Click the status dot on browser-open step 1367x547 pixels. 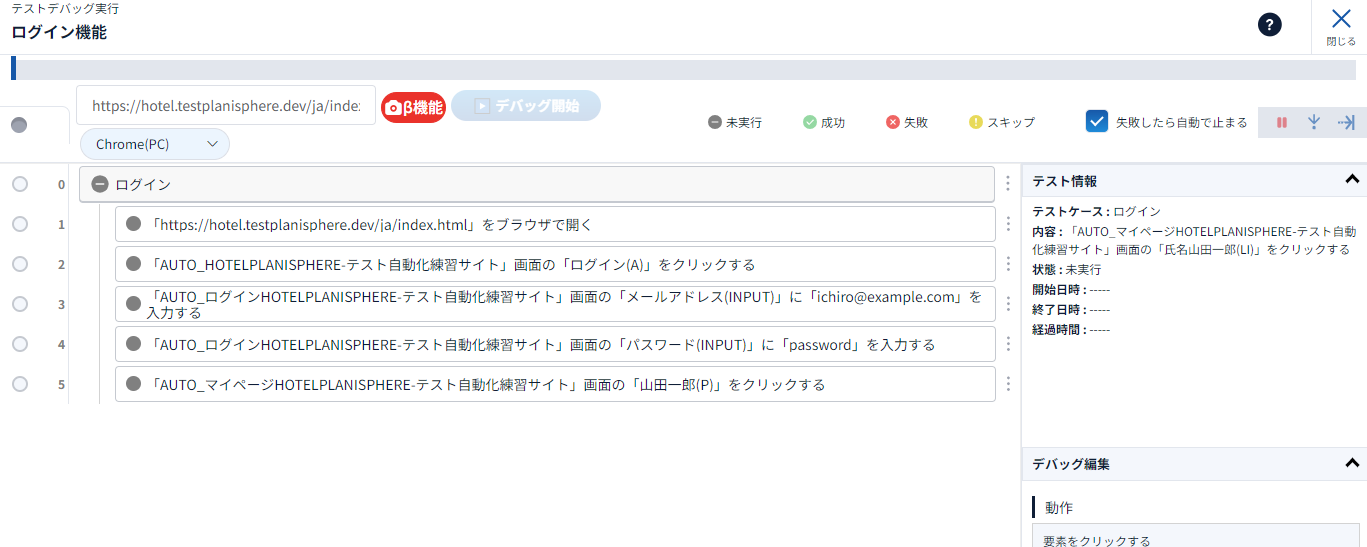(x=134, y=224)
